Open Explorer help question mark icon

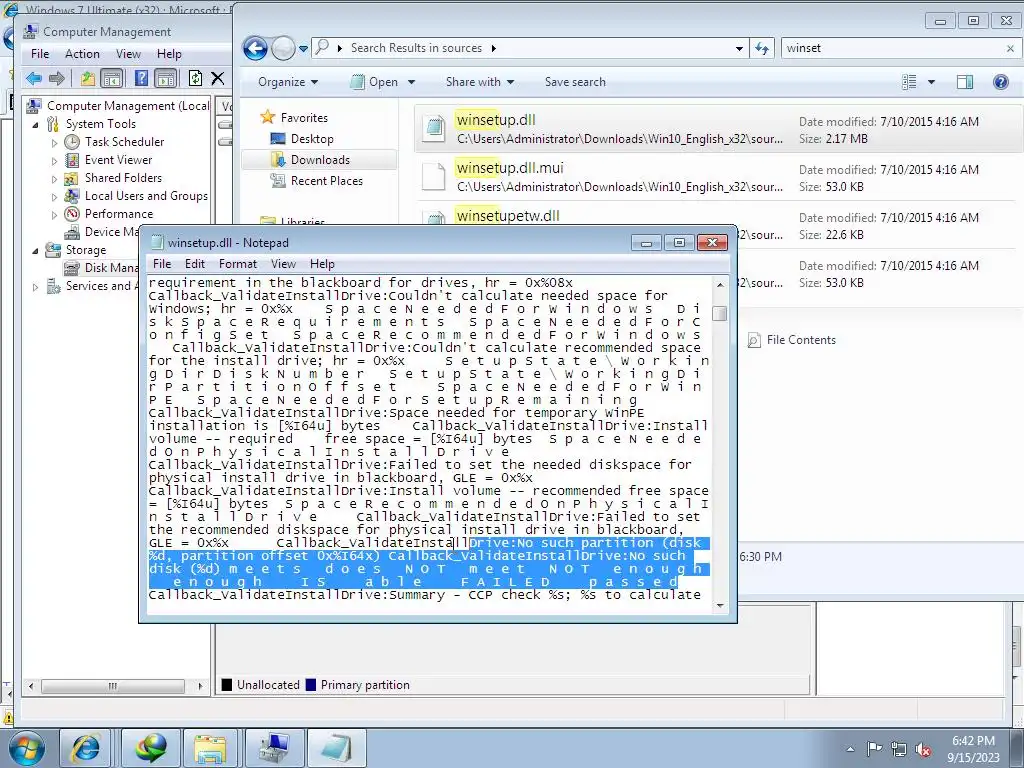pyautogui.click(x=1000, y=82)
